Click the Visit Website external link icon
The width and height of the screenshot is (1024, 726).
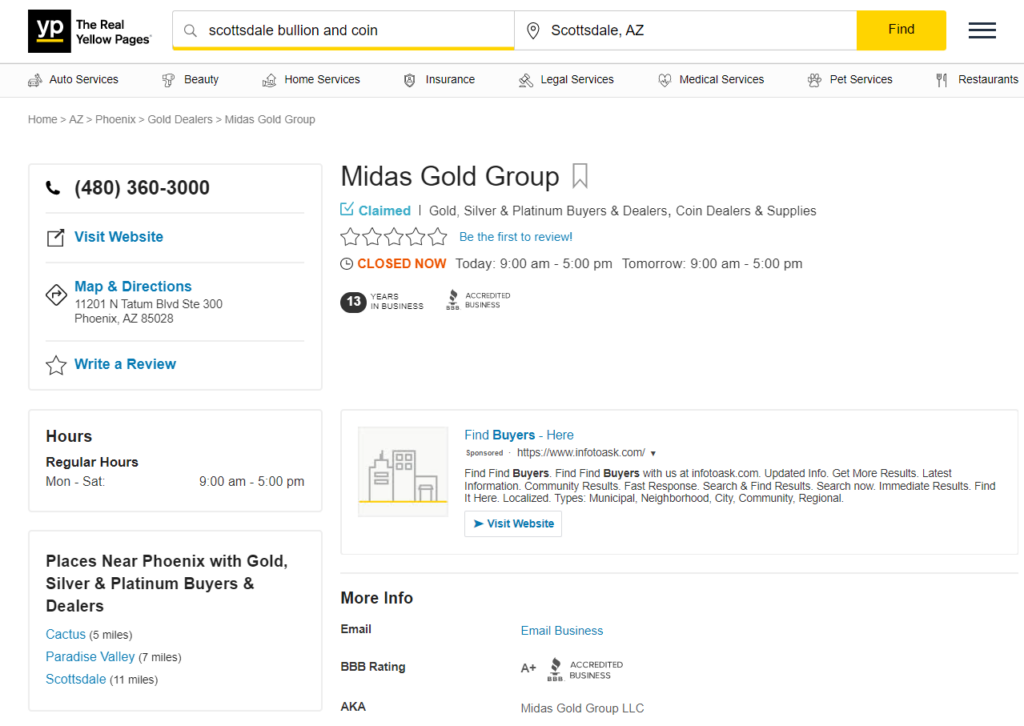tap(56, 238)
